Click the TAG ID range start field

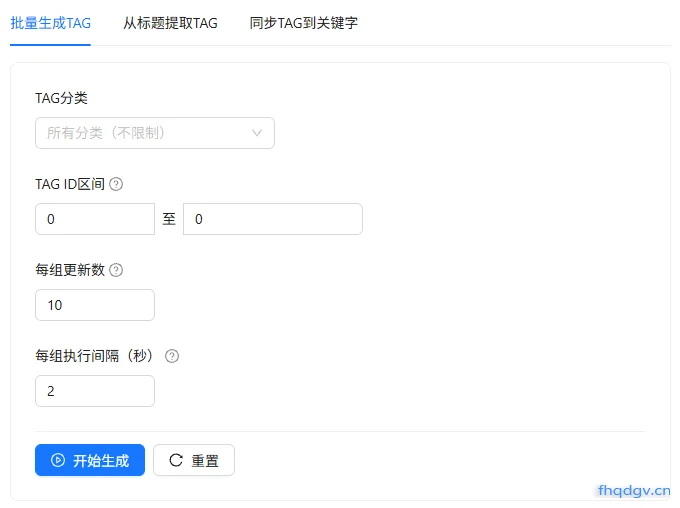tap(95, 219)
